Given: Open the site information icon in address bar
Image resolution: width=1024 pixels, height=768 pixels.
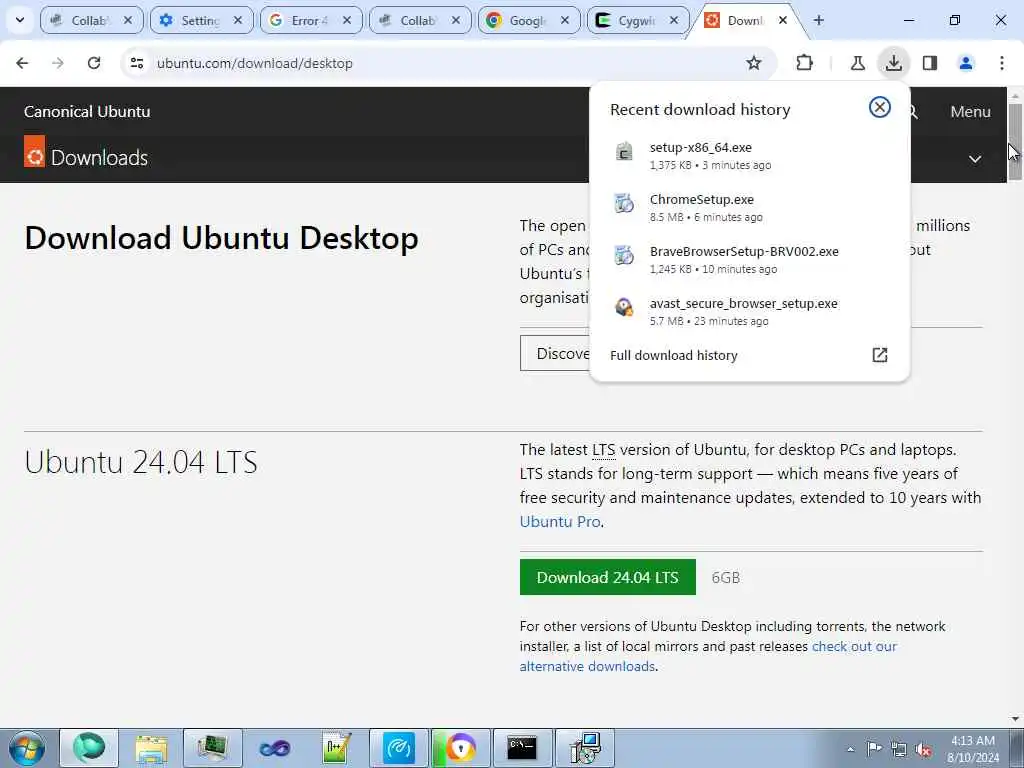Looking at the screenshot, I should tap(136, 63).
